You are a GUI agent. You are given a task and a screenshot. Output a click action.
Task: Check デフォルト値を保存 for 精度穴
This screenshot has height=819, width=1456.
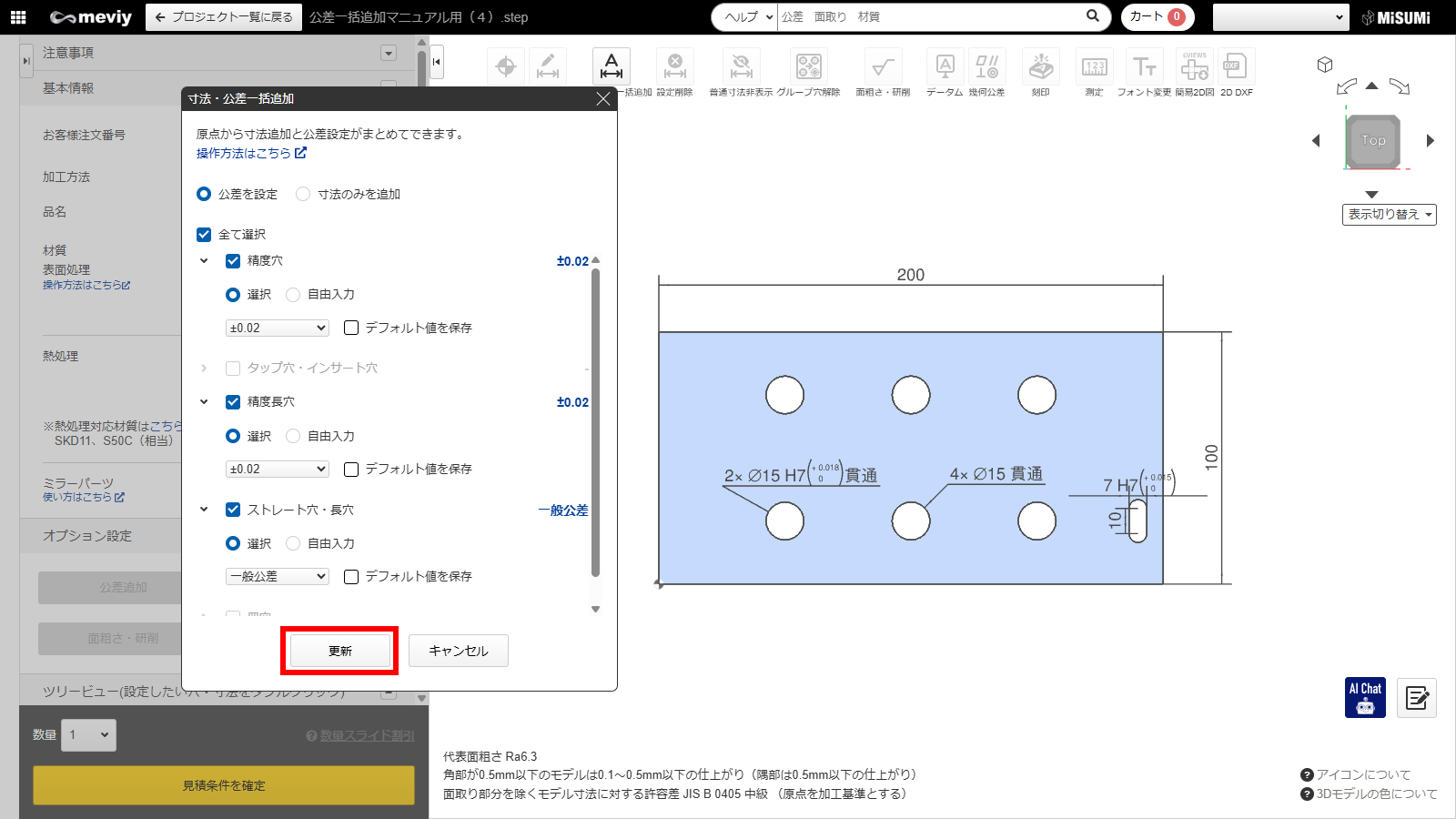click(351, 328)
